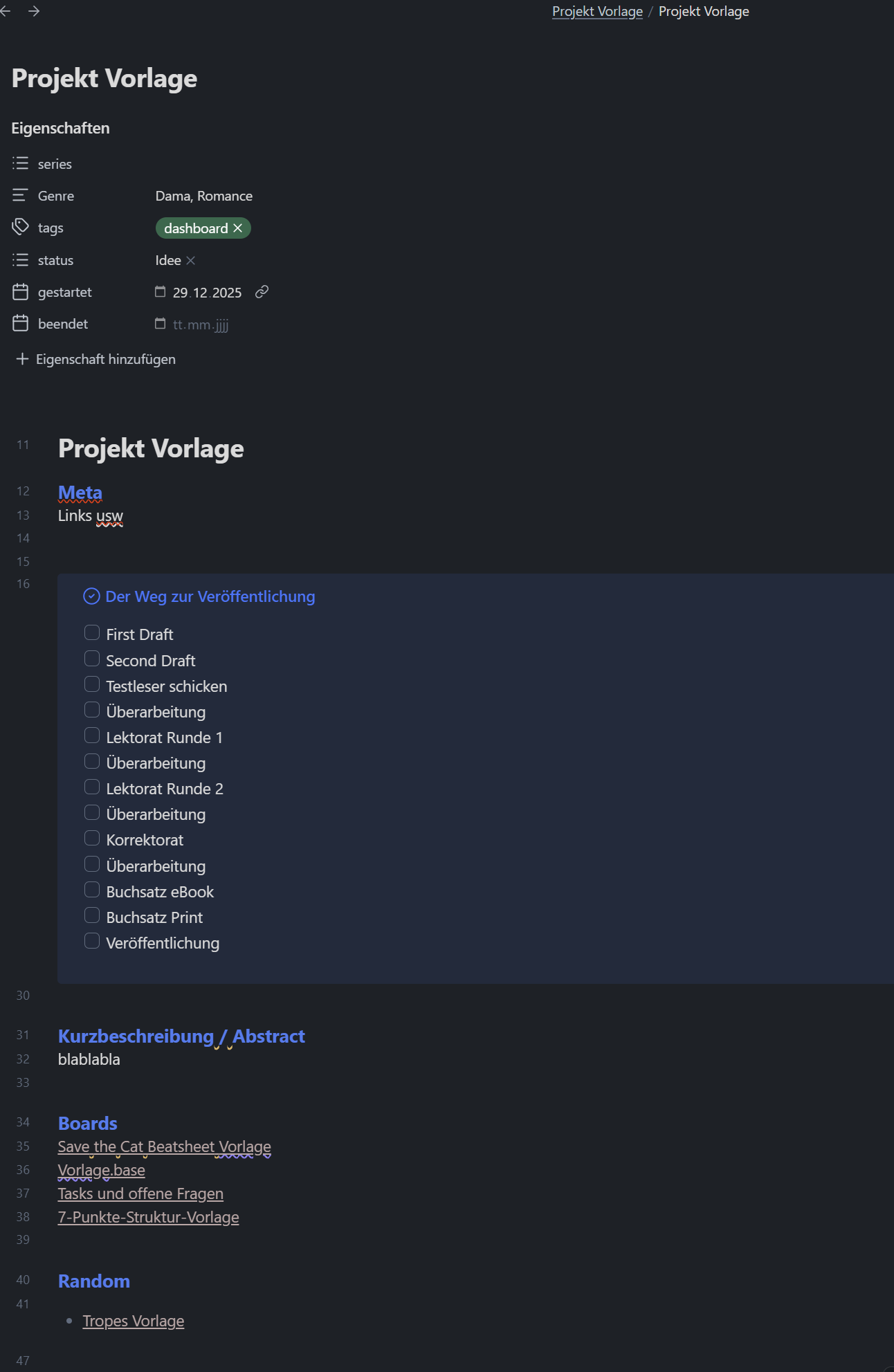
Task: Select the Projekt Vorlage breadcrumb link
Action: (596, 11)
